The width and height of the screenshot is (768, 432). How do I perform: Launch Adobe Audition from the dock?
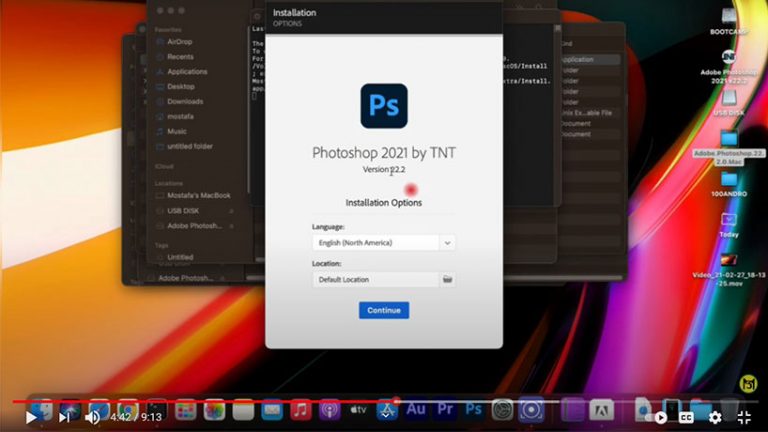[416, 409]
